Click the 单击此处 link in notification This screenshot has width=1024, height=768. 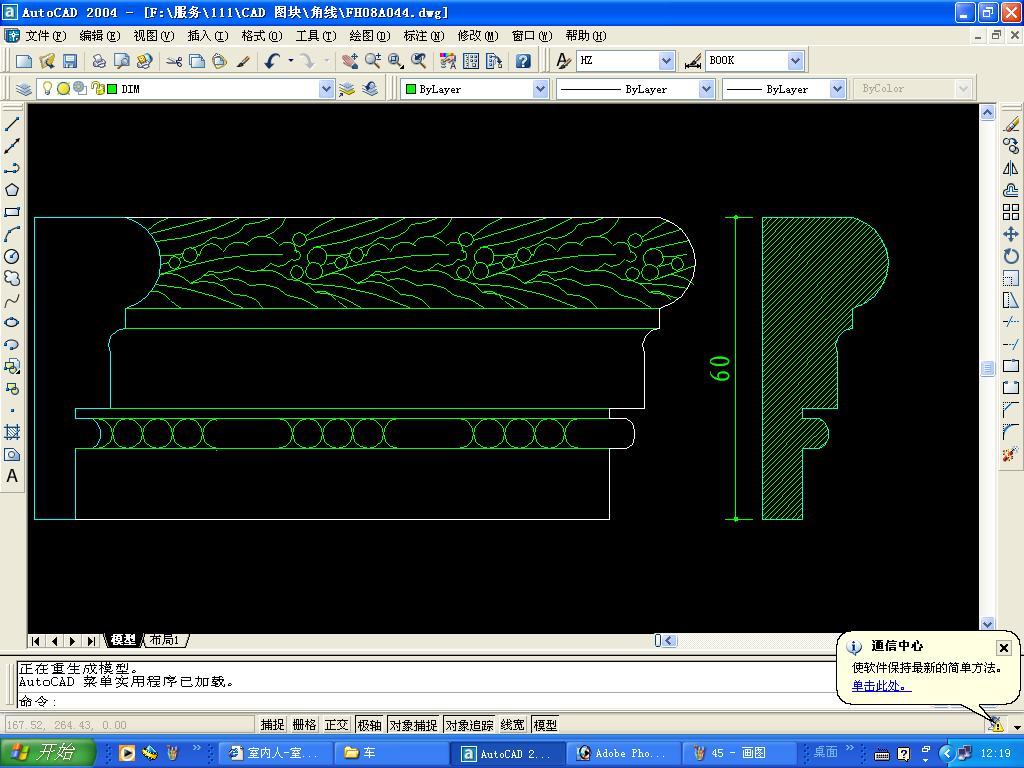coord(881,686)
